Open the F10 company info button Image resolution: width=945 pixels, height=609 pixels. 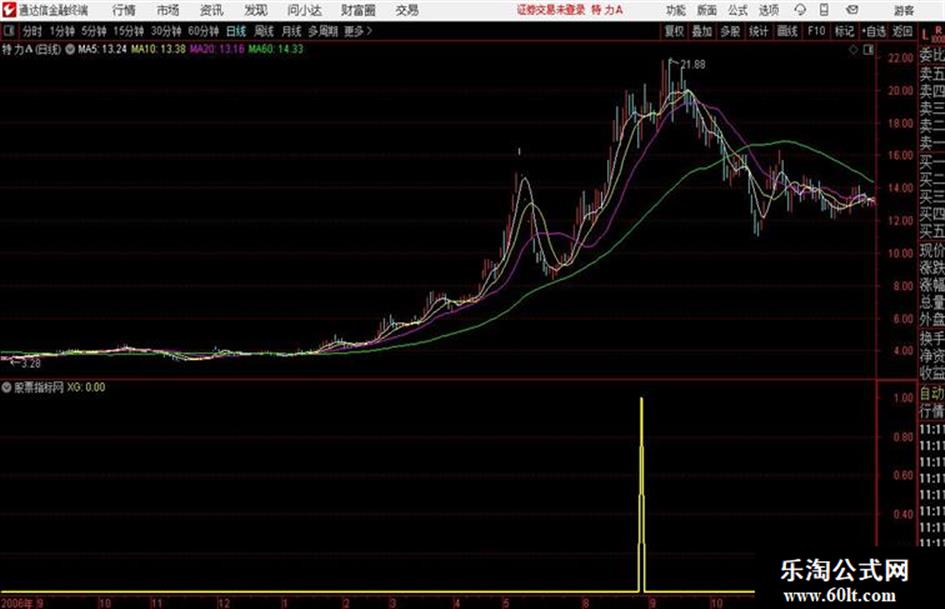pos(816,31)
